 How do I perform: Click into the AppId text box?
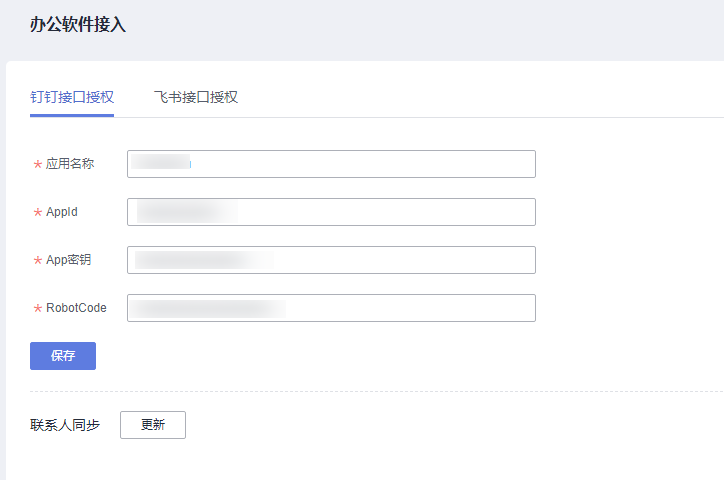(331, 212)
